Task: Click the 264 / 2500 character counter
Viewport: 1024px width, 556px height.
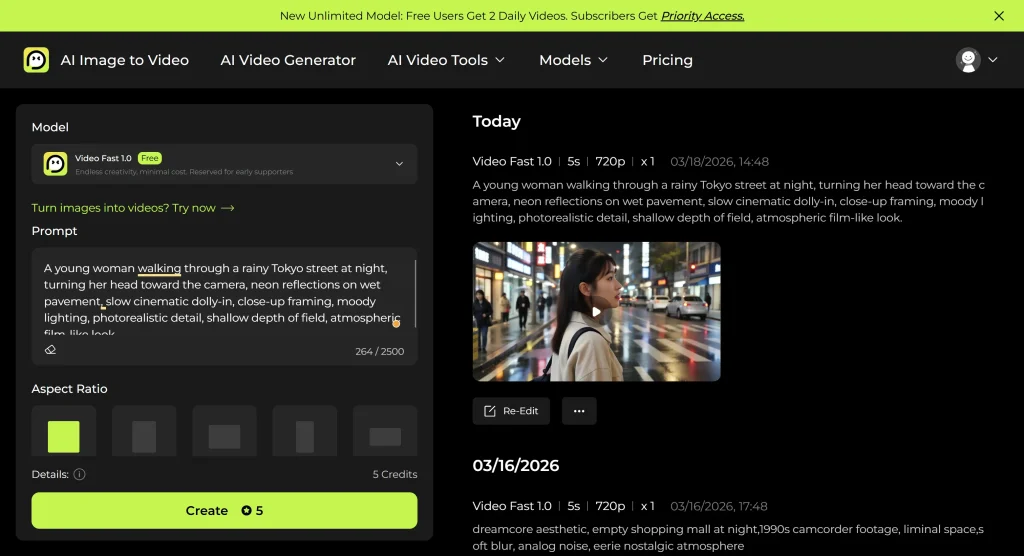Action: coord(379,352)
